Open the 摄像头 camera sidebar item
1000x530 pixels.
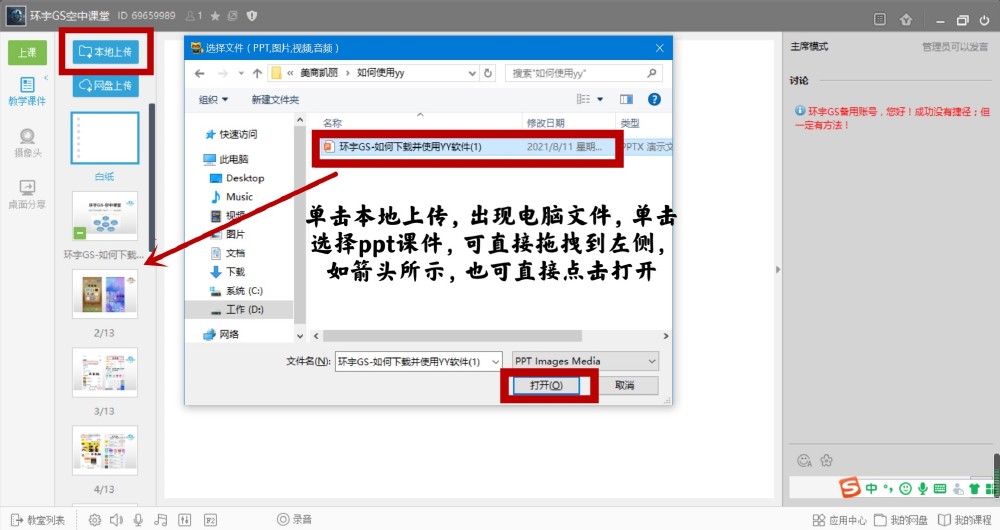coord(27,143)
